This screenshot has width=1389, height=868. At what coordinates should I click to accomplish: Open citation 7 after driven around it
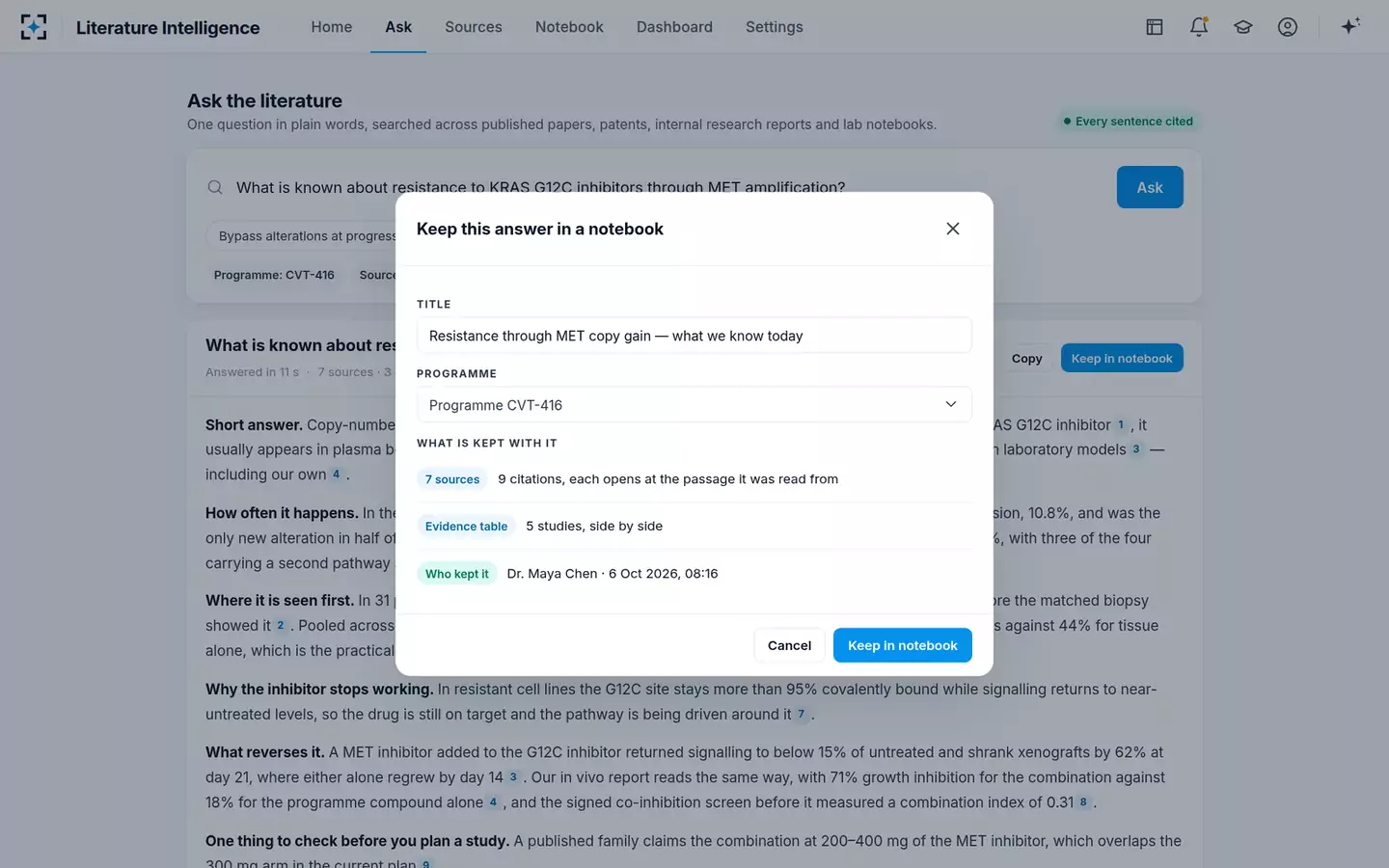click(801, 714)
